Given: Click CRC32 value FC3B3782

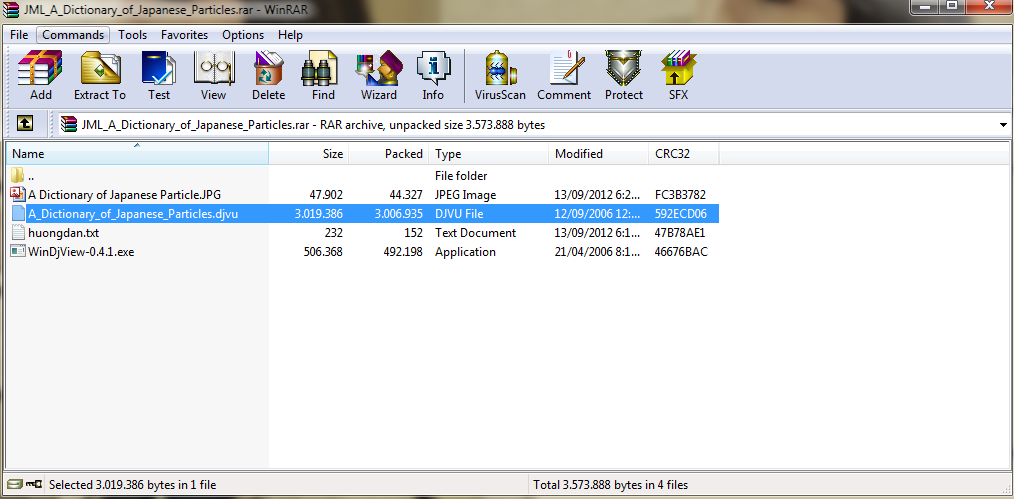Looking at the screenshot, I should 680,195.
